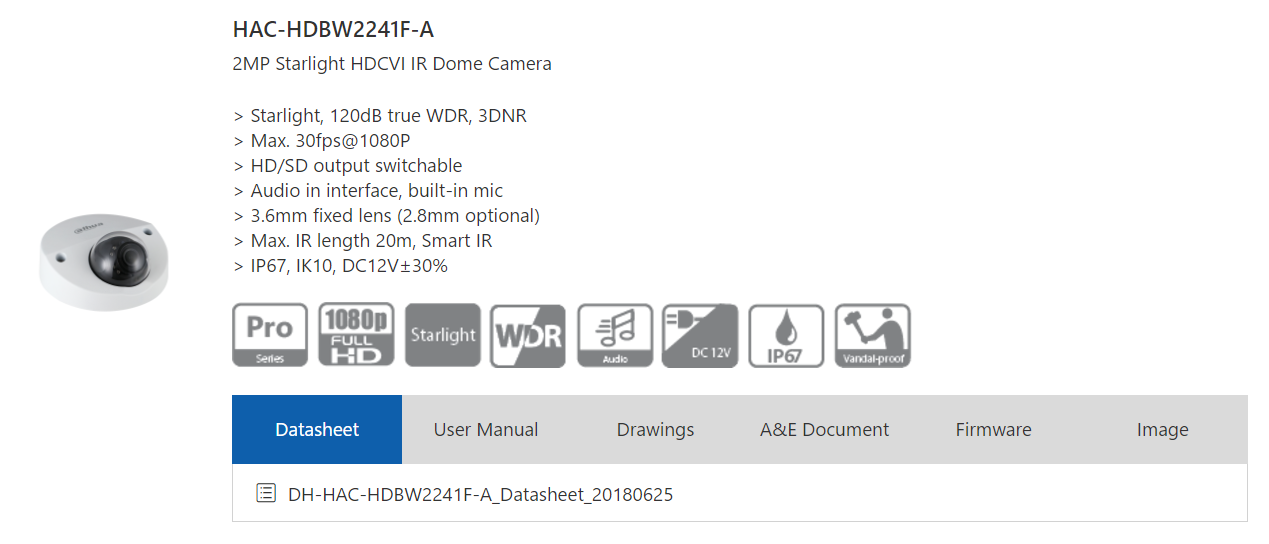Open the Drawings tab

655,430
